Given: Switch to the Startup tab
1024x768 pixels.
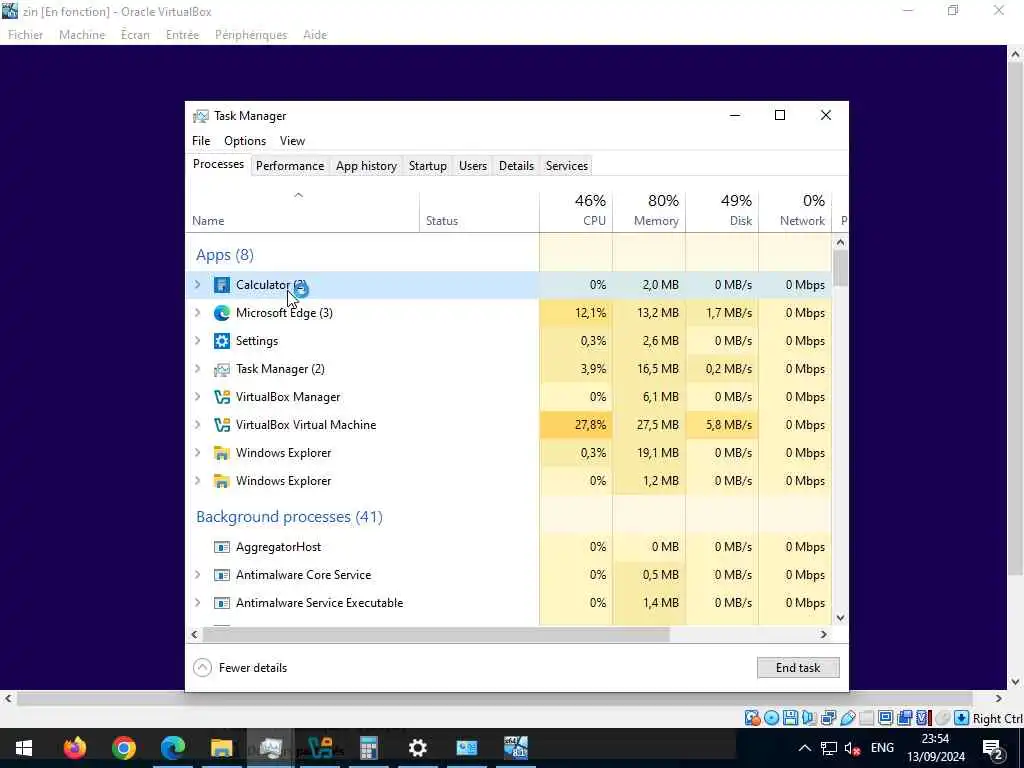Looking at the screenshot, I should click(428, 166).
